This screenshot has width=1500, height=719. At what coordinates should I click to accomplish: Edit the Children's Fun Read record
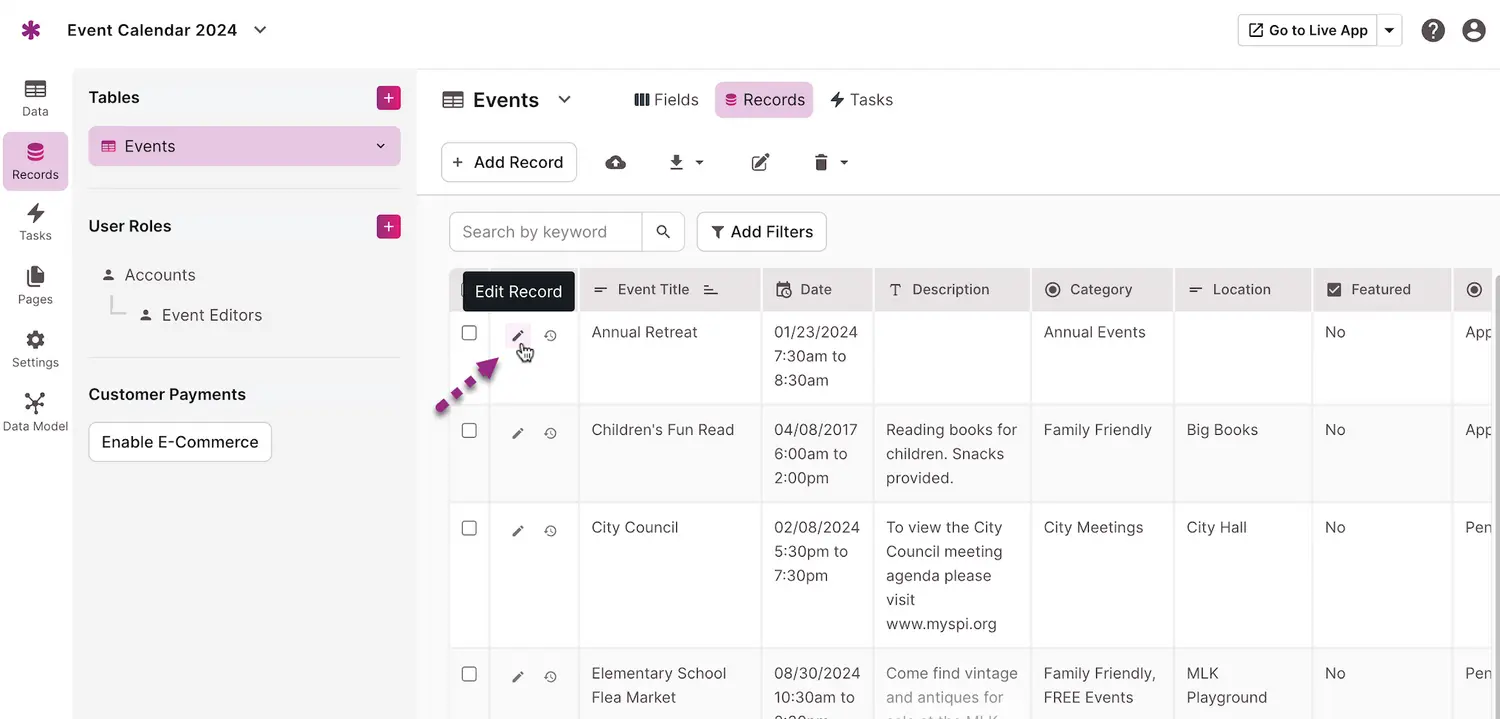click(x=518, y=433)
